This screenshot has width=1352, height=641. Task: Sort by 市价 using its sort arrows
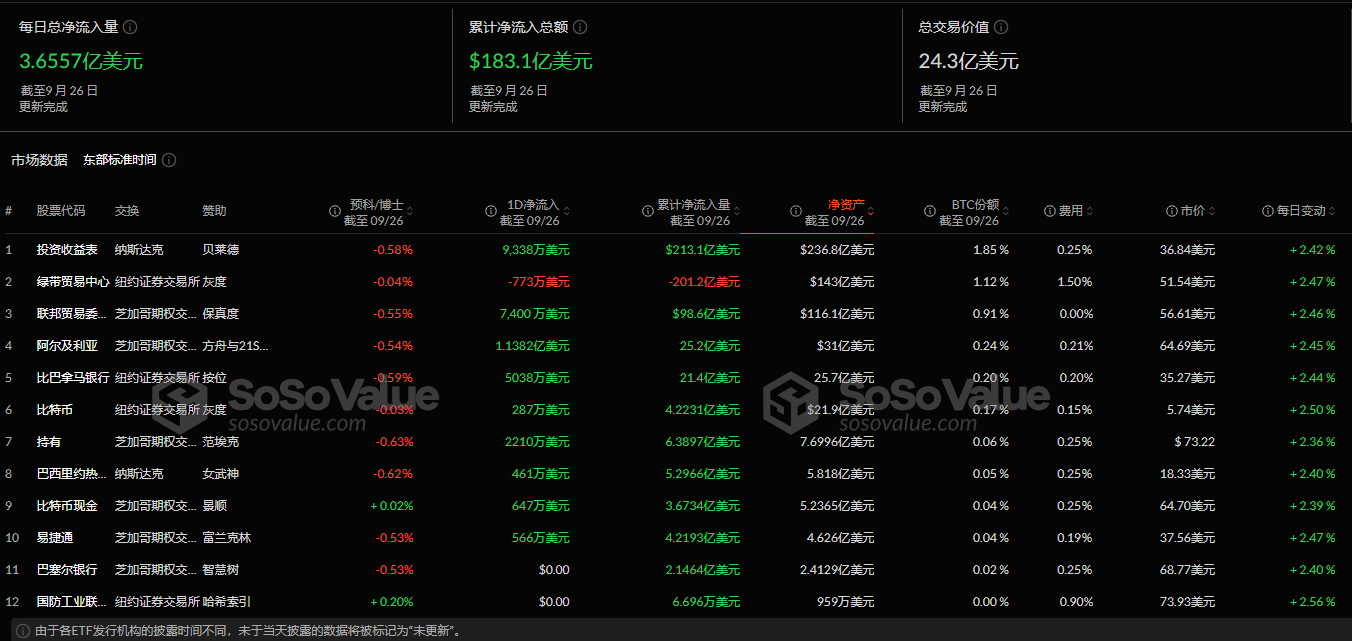[x=1212, y=211]
